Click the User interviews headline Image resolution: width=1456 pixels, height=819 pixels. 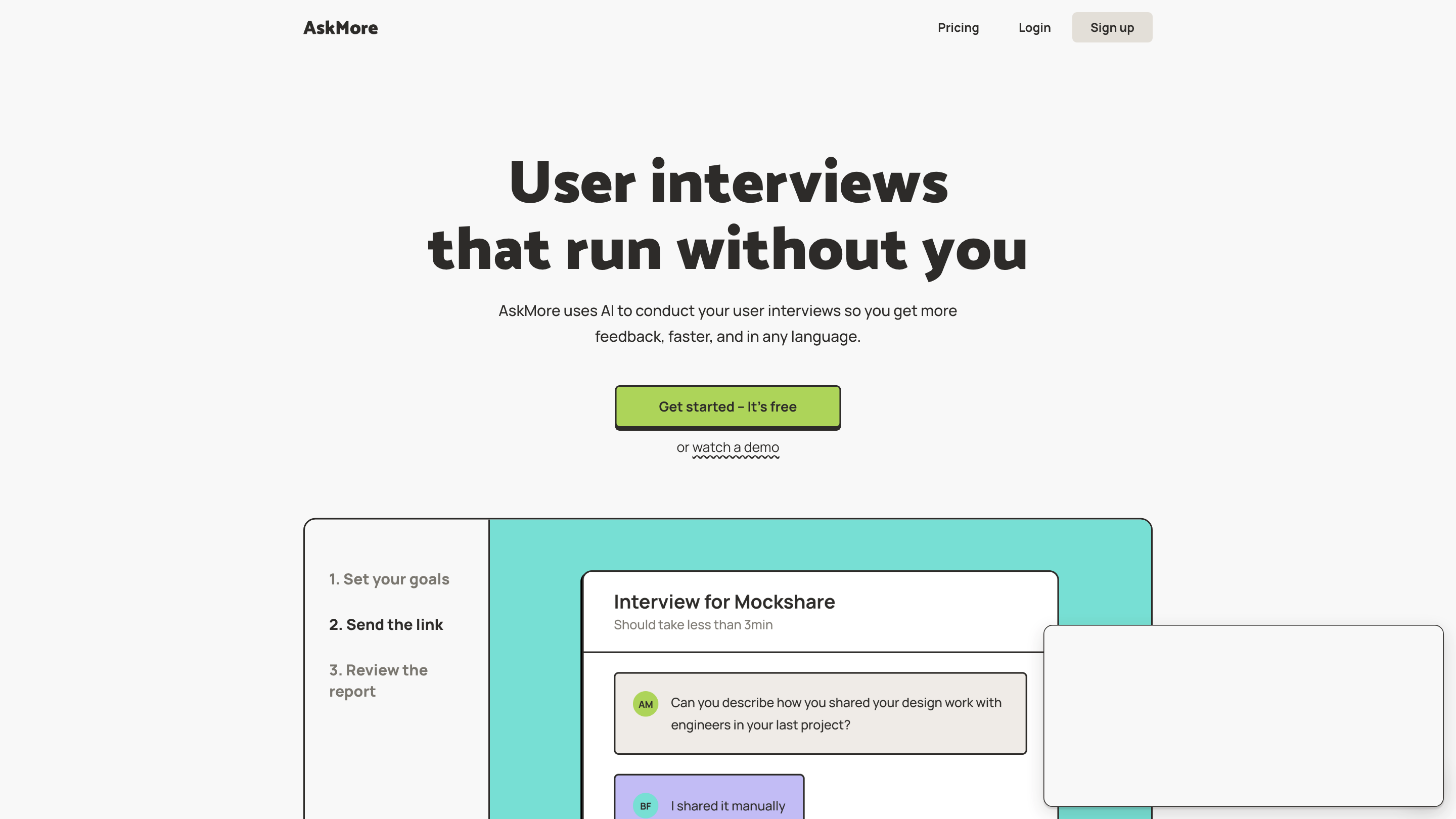(727, 183)
